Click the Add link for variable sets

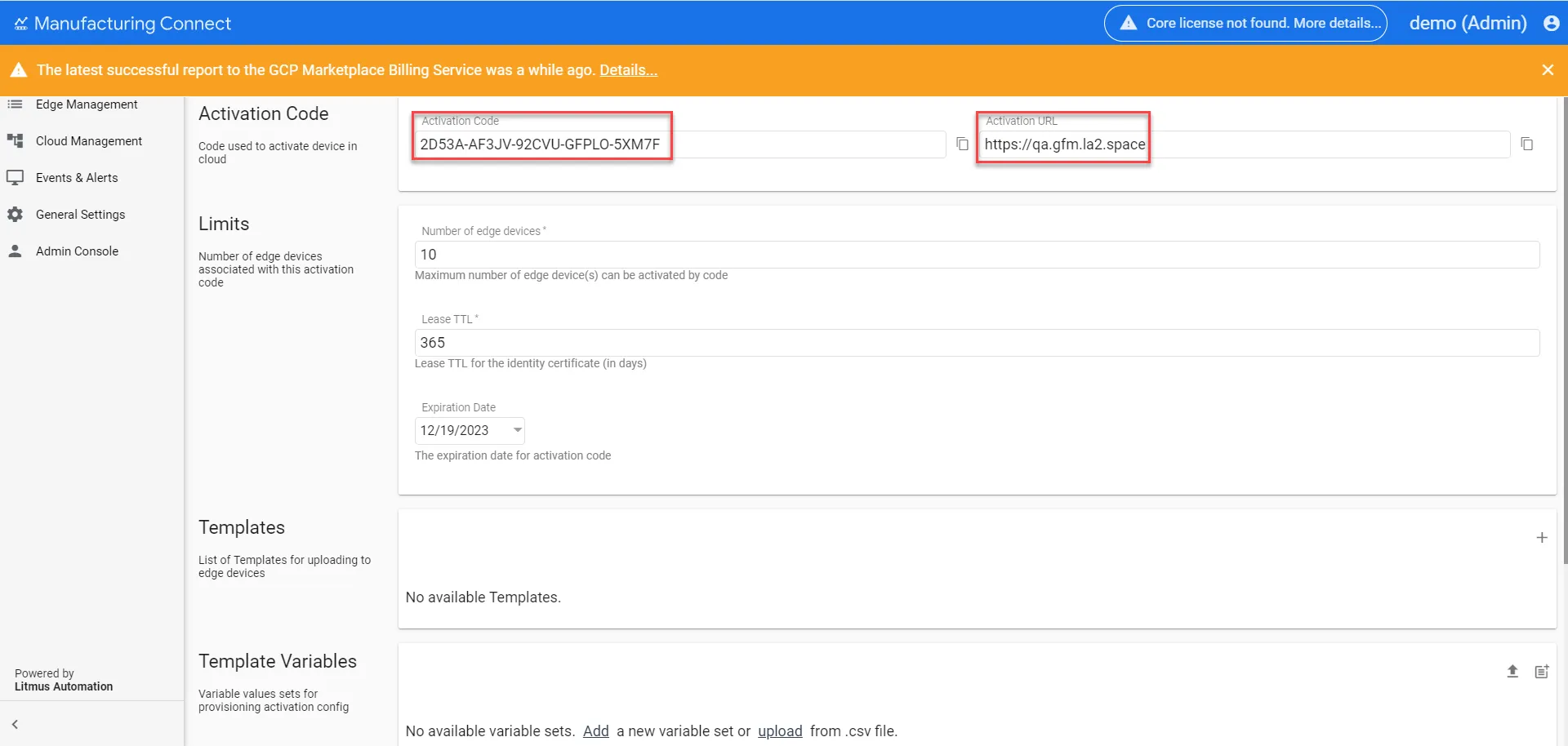[596, 731]
